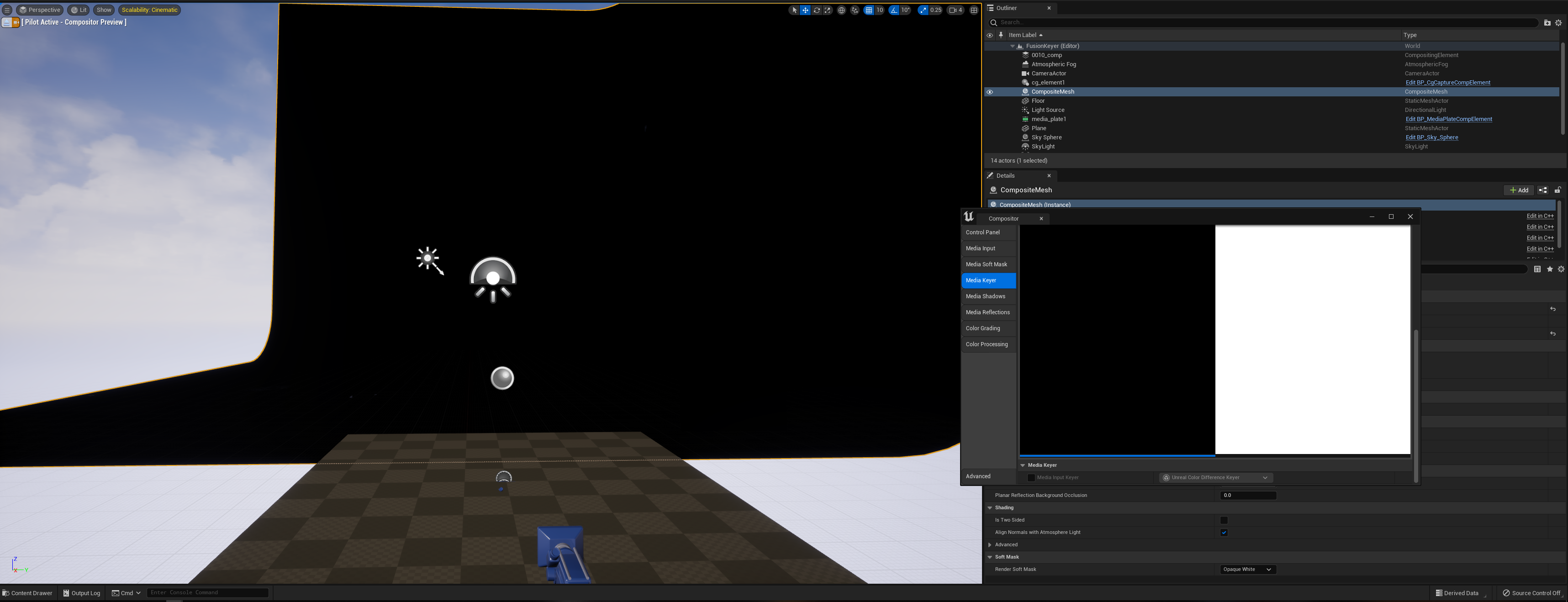Uncheck Align Normals with Atmosphere Light

(x=1224, y=533)
